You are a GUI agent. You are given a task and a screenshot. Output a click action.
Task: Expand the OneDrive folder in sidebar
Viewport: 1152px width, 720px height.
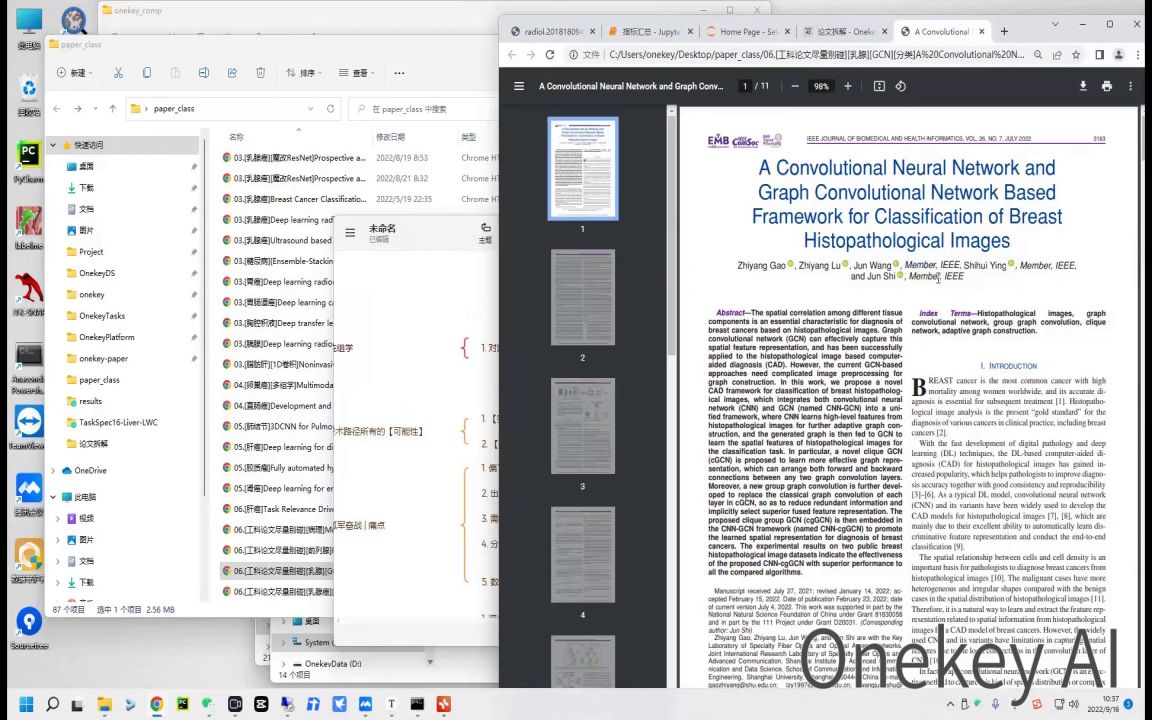tap(53, 470)
